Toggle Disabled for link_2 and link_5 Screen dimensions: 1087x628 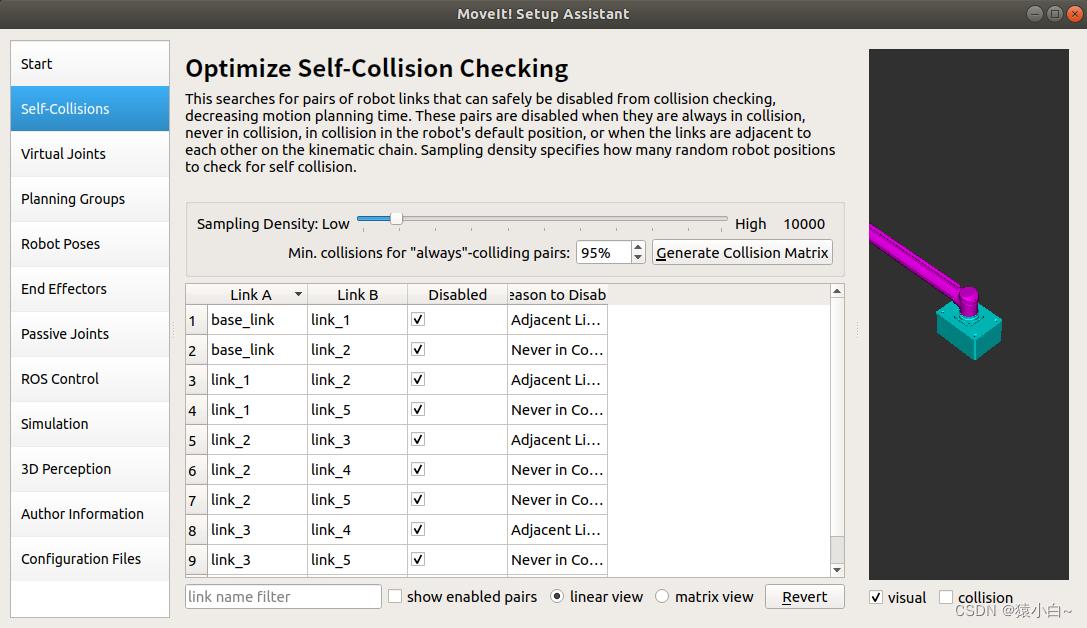[x=418, y=499]
